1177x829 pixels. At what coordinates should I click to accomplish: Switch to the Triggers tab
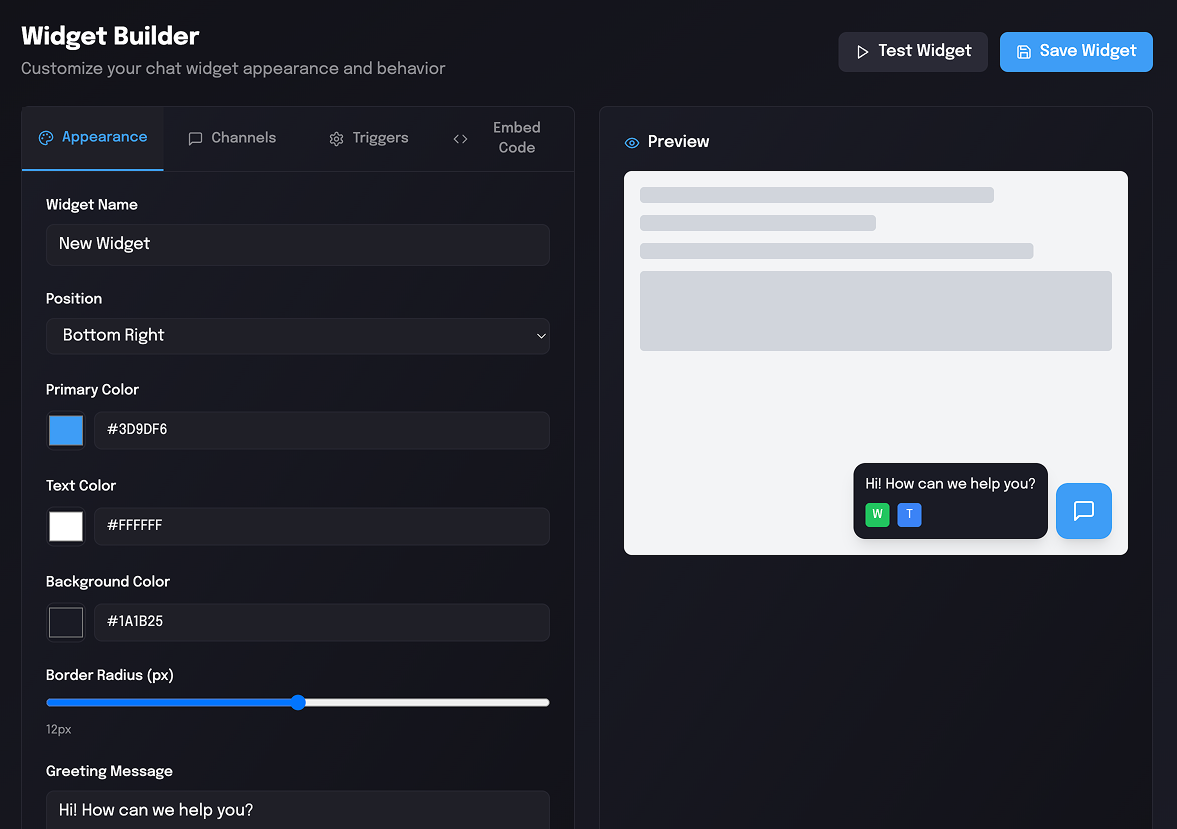pyautogui.click(x=369, y=138)
